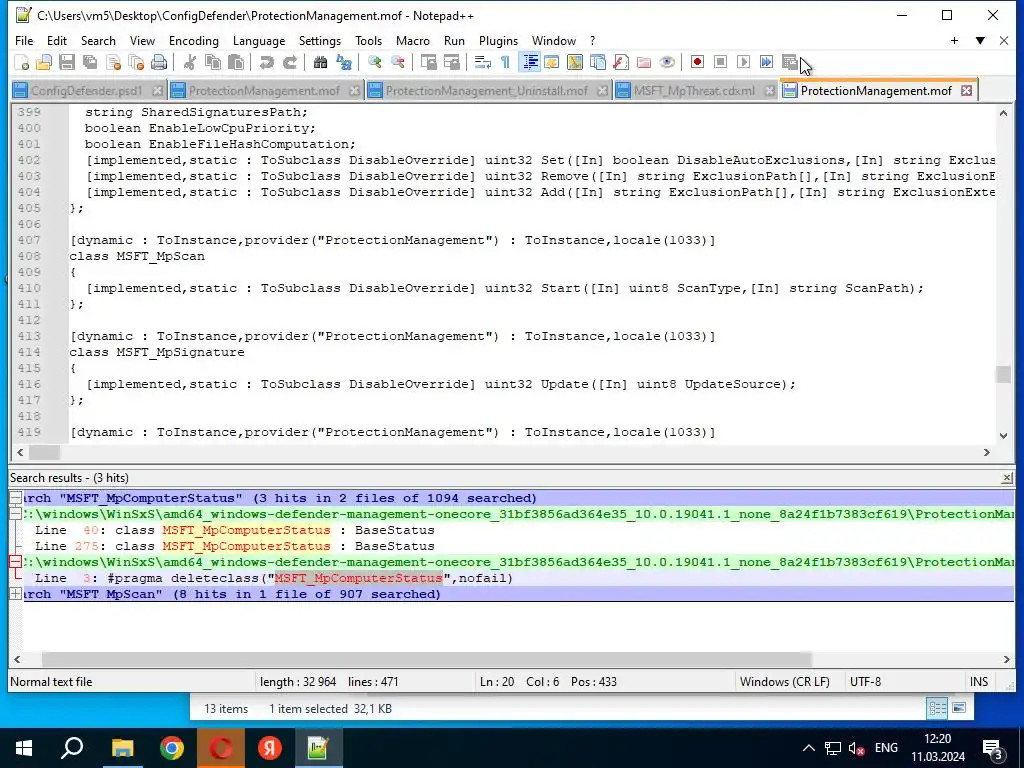Save the recorded macro toolbar icon

coord(790,62)
